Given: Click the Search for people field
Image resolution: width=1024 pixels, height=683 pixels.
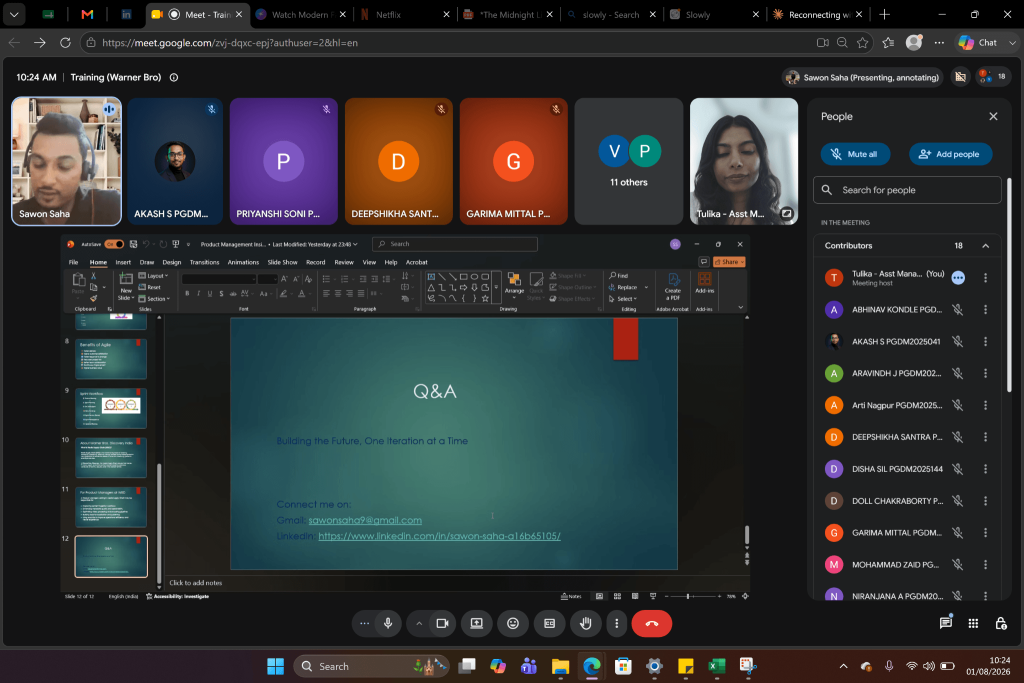Looking at the screenshot, I should pyautogui.click(x=907, y=190).
